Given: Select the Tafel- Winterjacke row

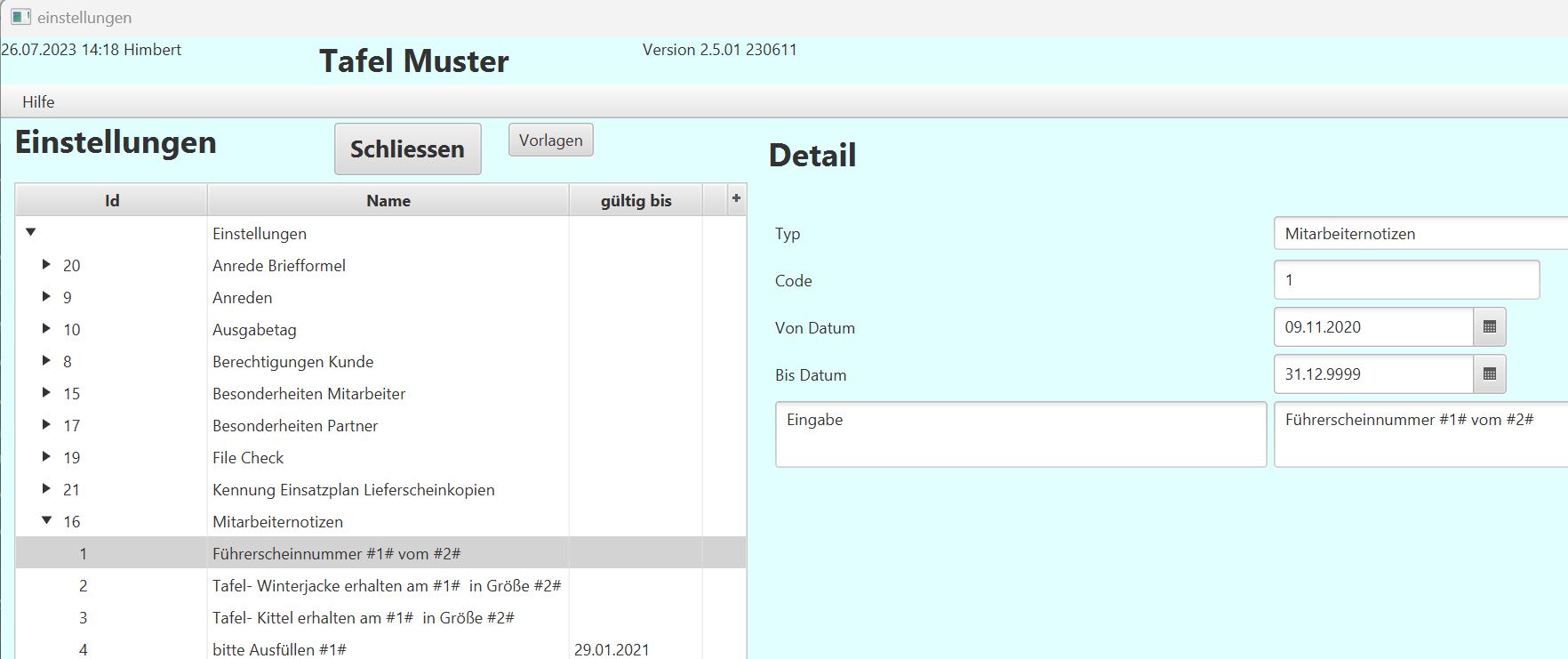Looking at the screenshot, I should pyautogui.click(x=386, y=585).
